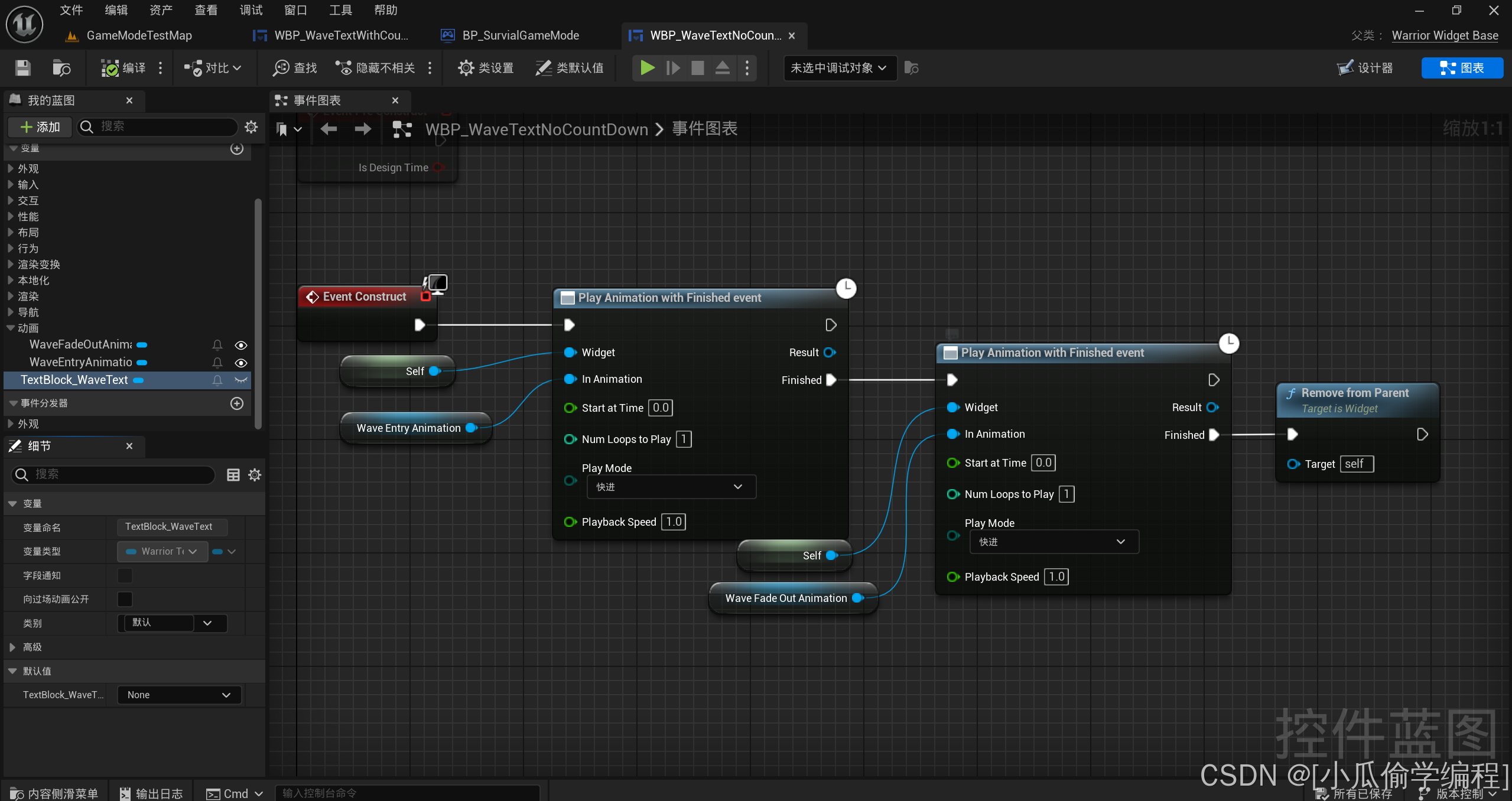1512x801 pixels.
Task: Toggle visibility eye of WaveEntryAnimation variable
Action: (x=241, y=363)
